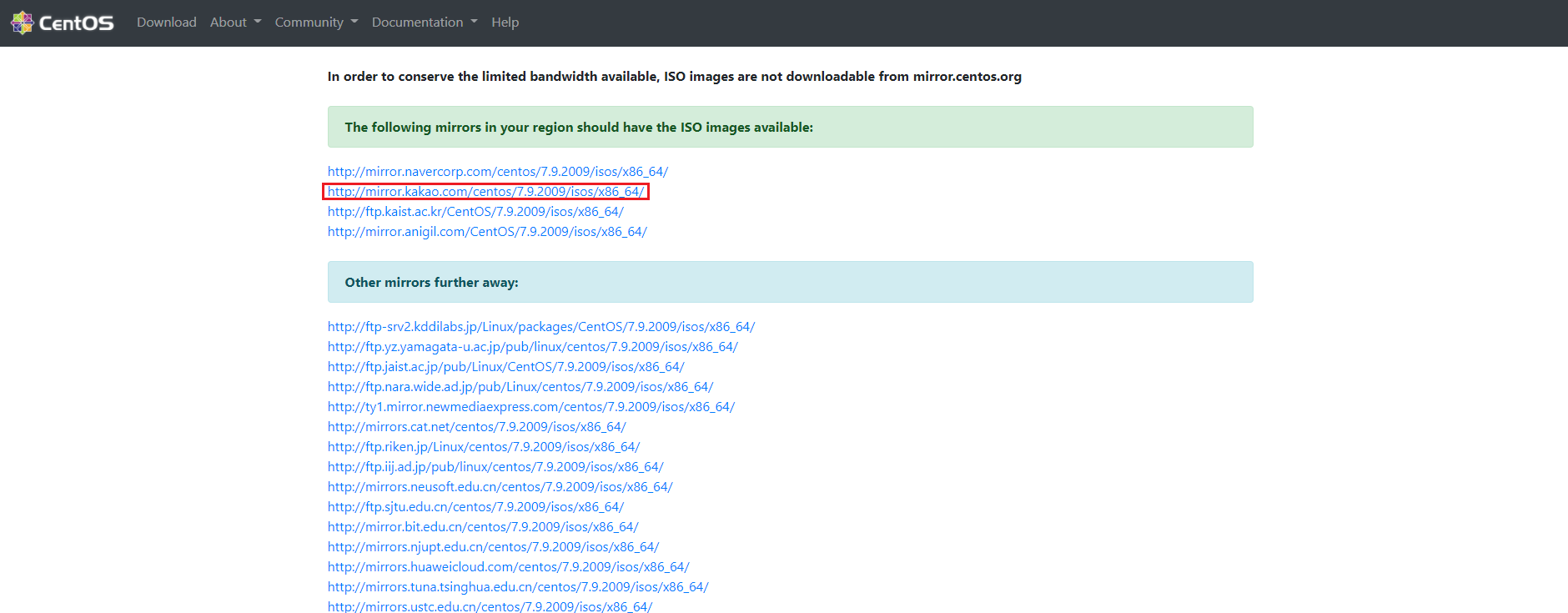The height and width of the screenshot is (613, 1568).
Task: Expand the Documentation dropdown menu
Action: [x=425, y=23]
